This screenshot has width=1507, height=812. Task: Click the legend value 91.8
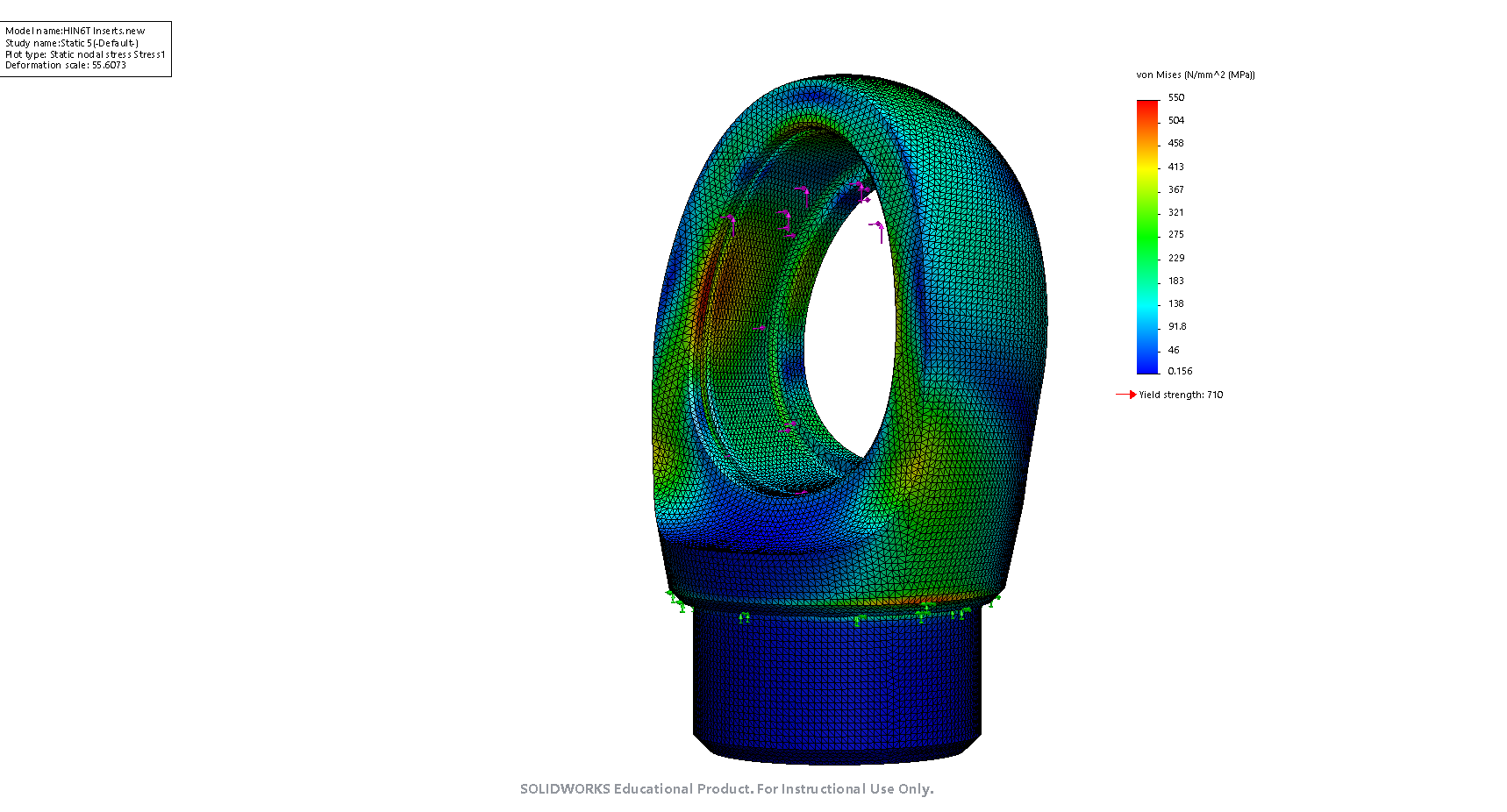tap(1177, 326)
